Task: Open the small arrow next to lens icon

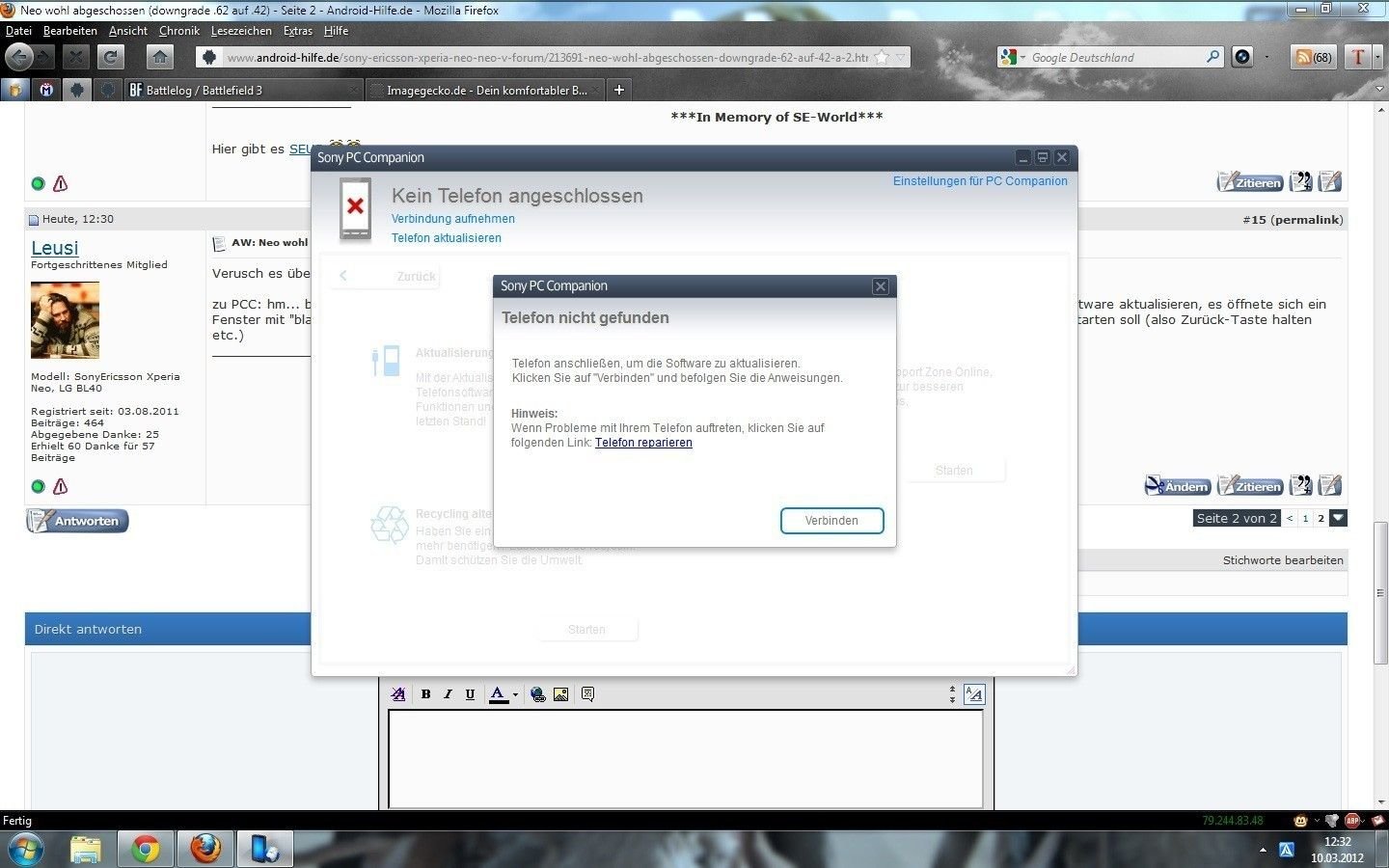Action: click(1266, 57)
